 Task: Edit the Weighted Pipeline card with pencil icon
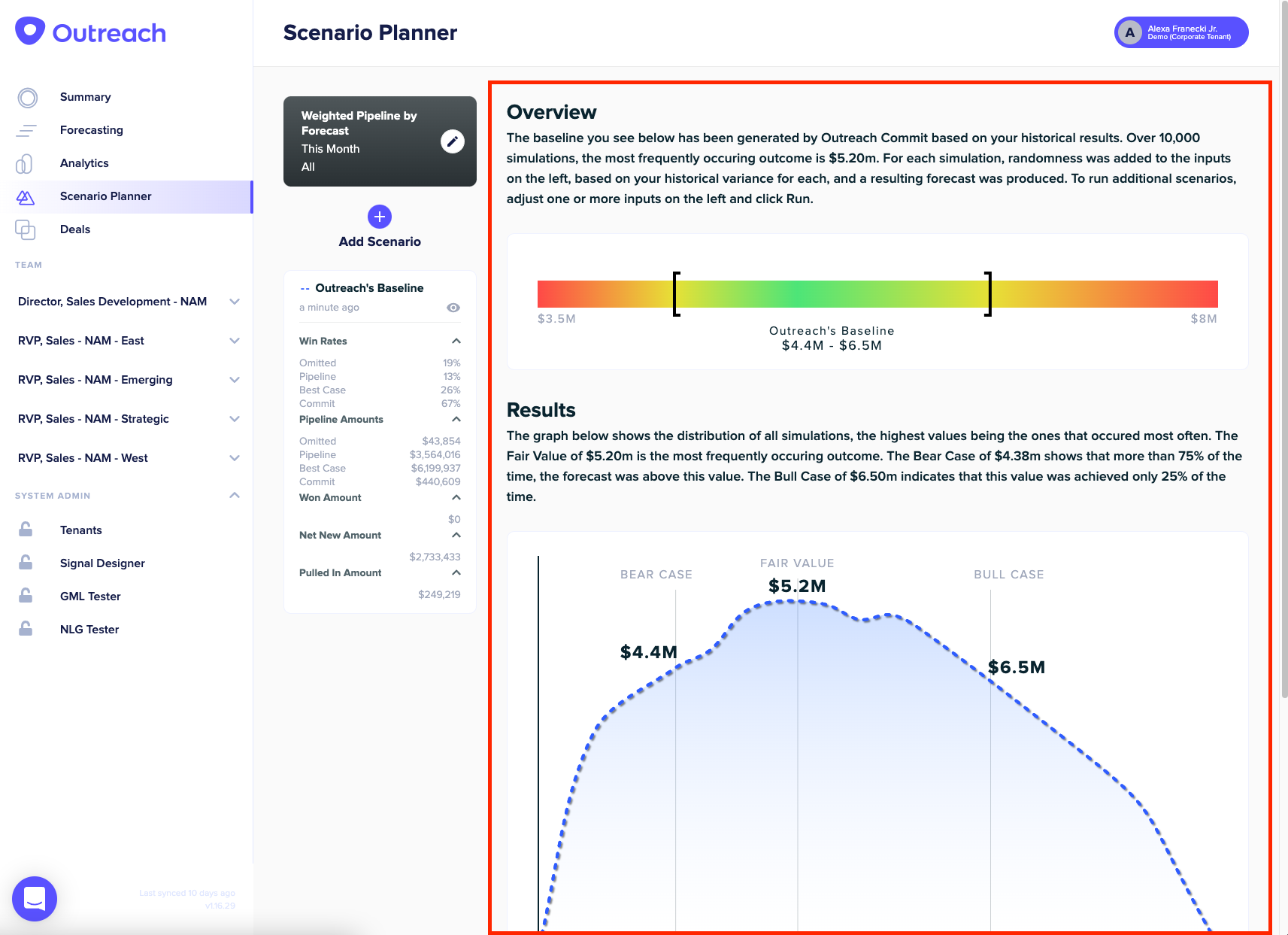tap(453, 141)
